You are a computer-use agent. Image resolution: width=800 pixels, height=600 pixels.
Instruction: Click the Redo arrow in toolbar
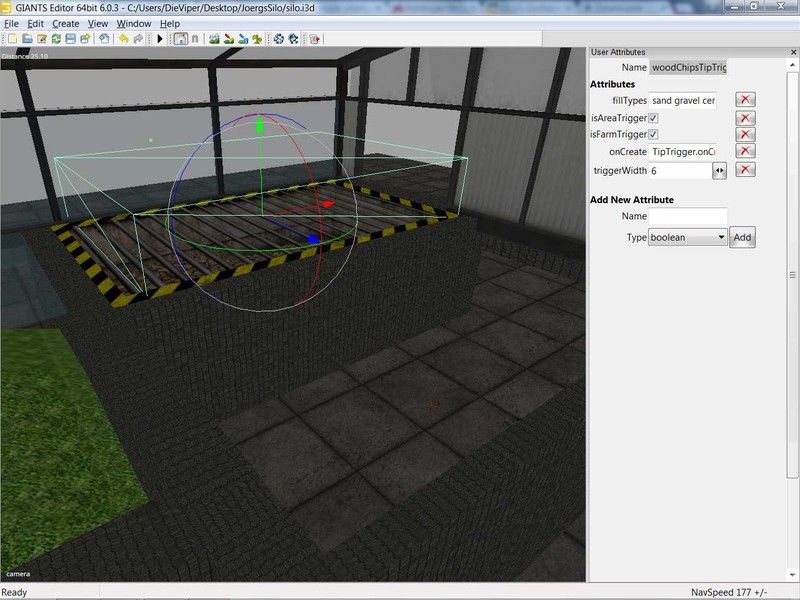138,39
